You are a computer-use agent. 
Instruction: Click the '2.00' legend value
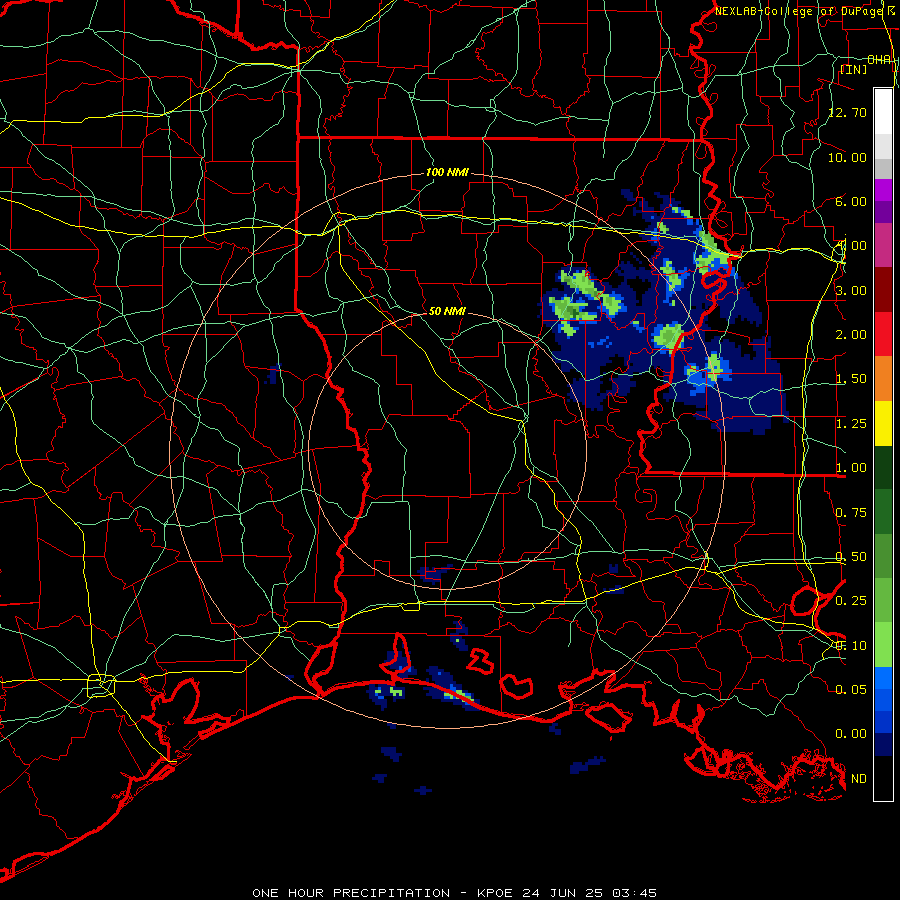(851, 335)
